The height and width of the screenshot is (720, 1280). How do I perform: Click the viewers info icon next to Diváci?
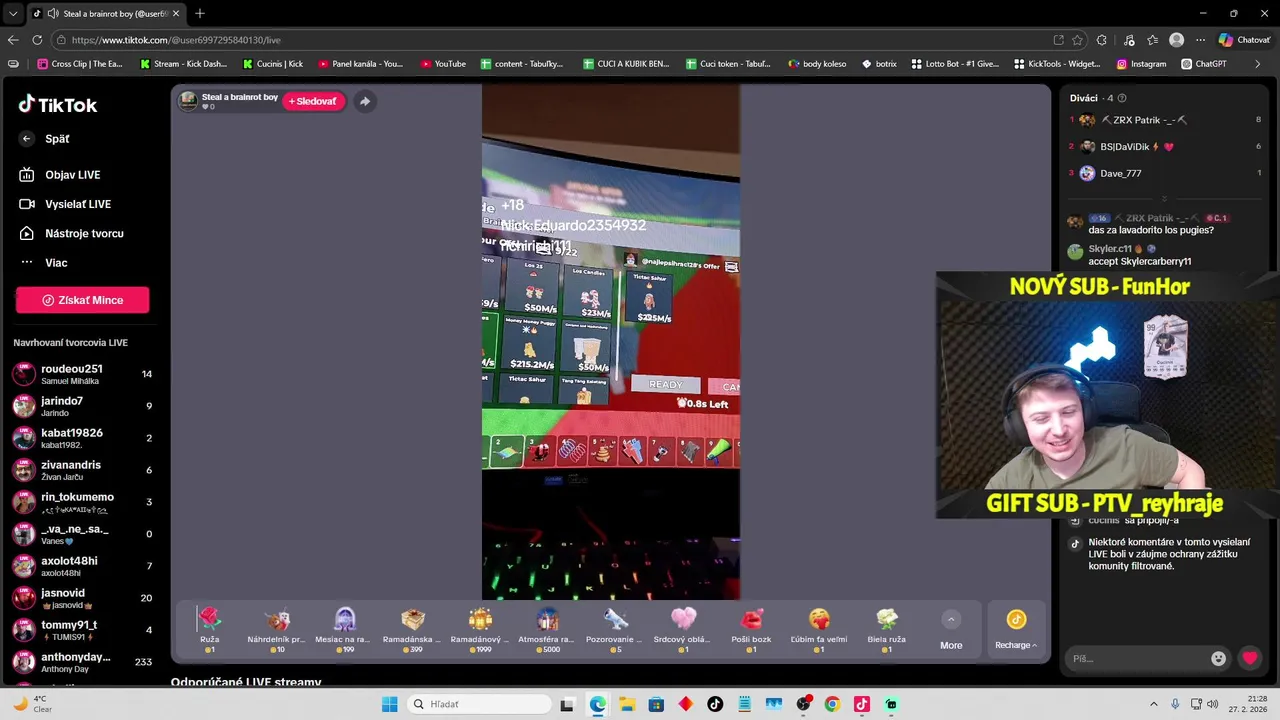pos(1122,98)
